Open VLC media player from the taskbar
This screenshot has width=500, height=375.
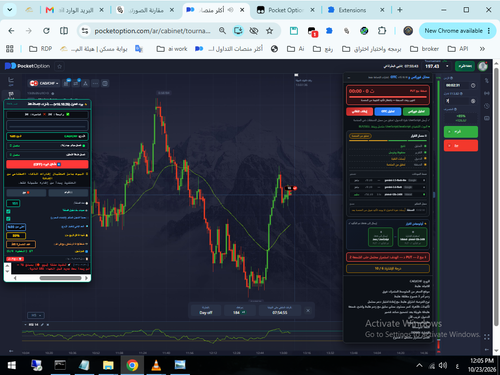pyautogui.click(x=156, y=365)
